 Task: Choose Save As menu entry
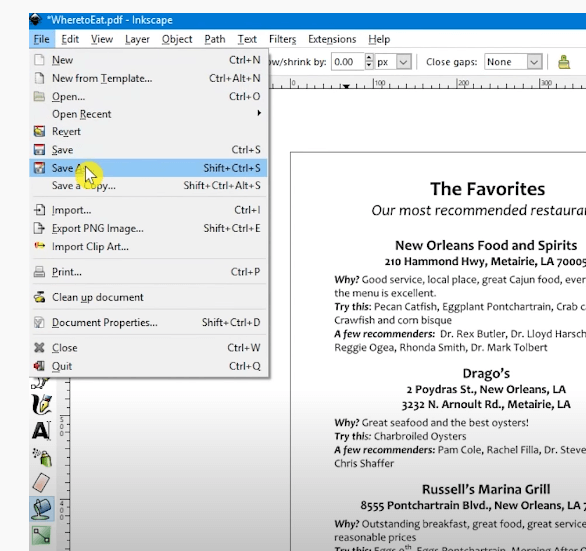[148, 168]
